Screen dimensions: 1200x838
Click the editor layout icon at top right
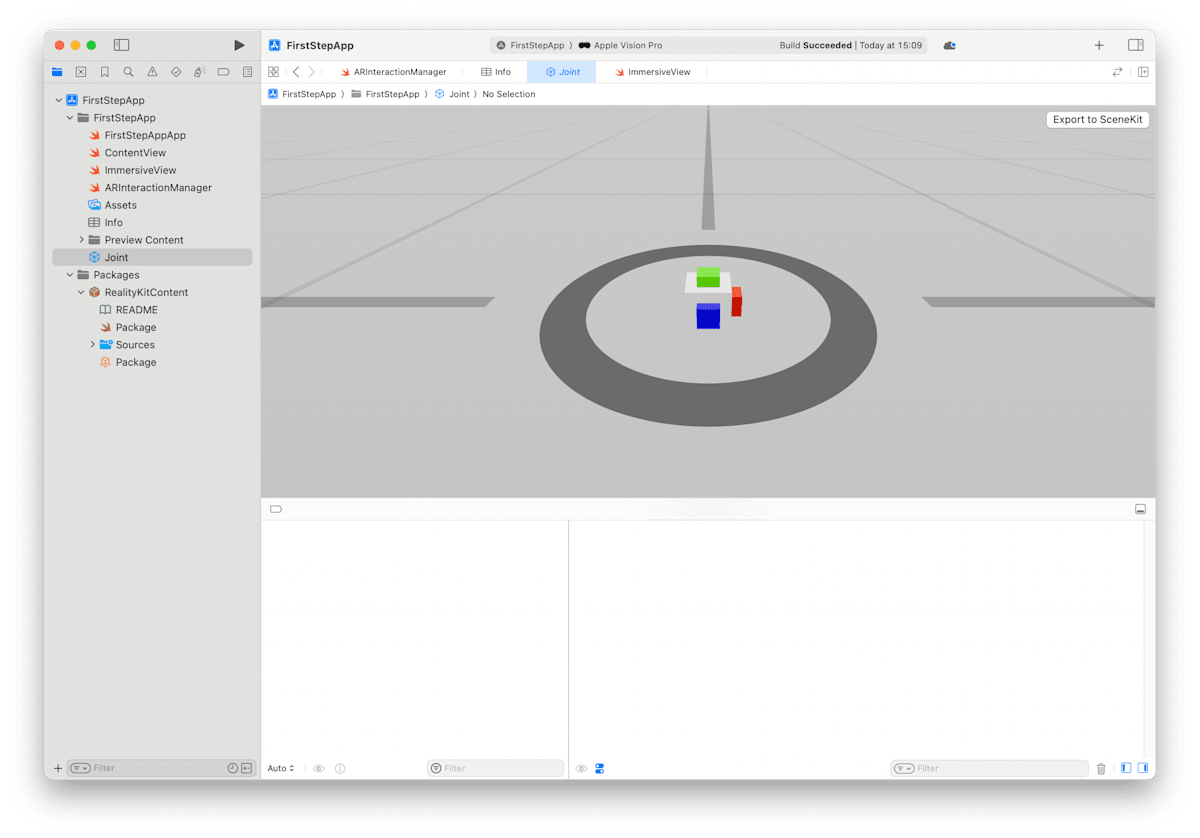(1137, 45)
